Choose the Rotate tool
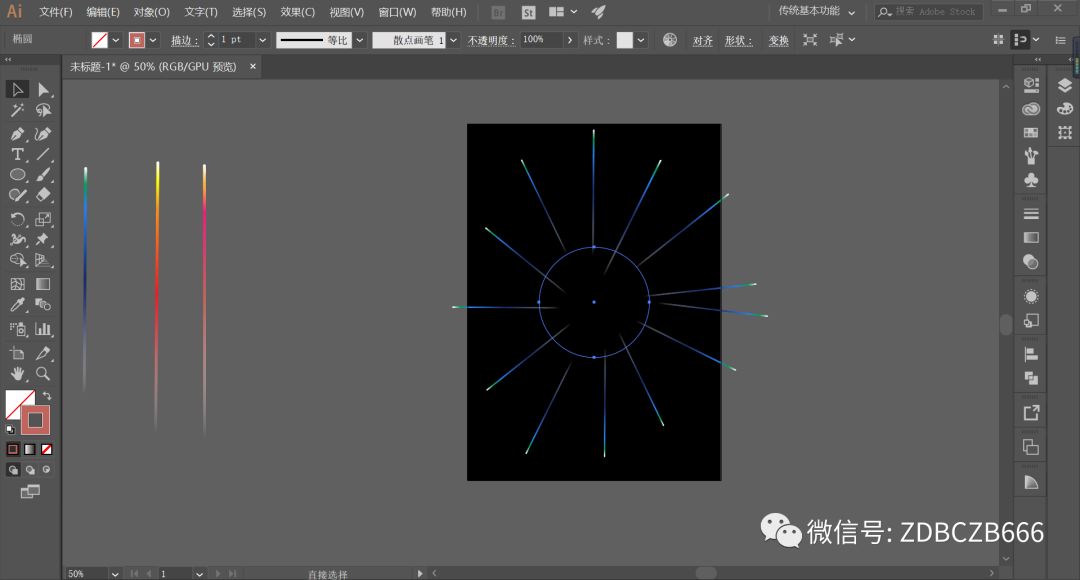This screenshot has width=1080, height=580. (x=17, y=219)
